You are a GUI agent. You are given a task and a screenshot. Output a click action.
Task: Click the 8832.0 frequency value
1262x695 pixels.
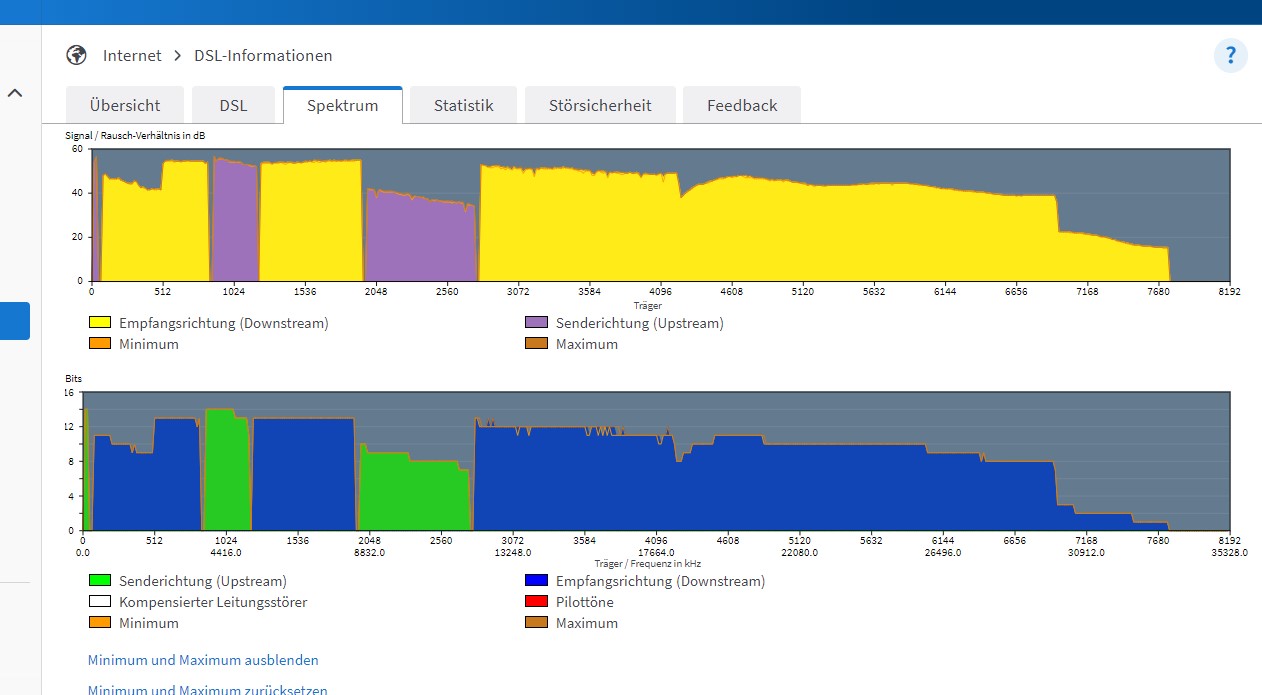369,552
